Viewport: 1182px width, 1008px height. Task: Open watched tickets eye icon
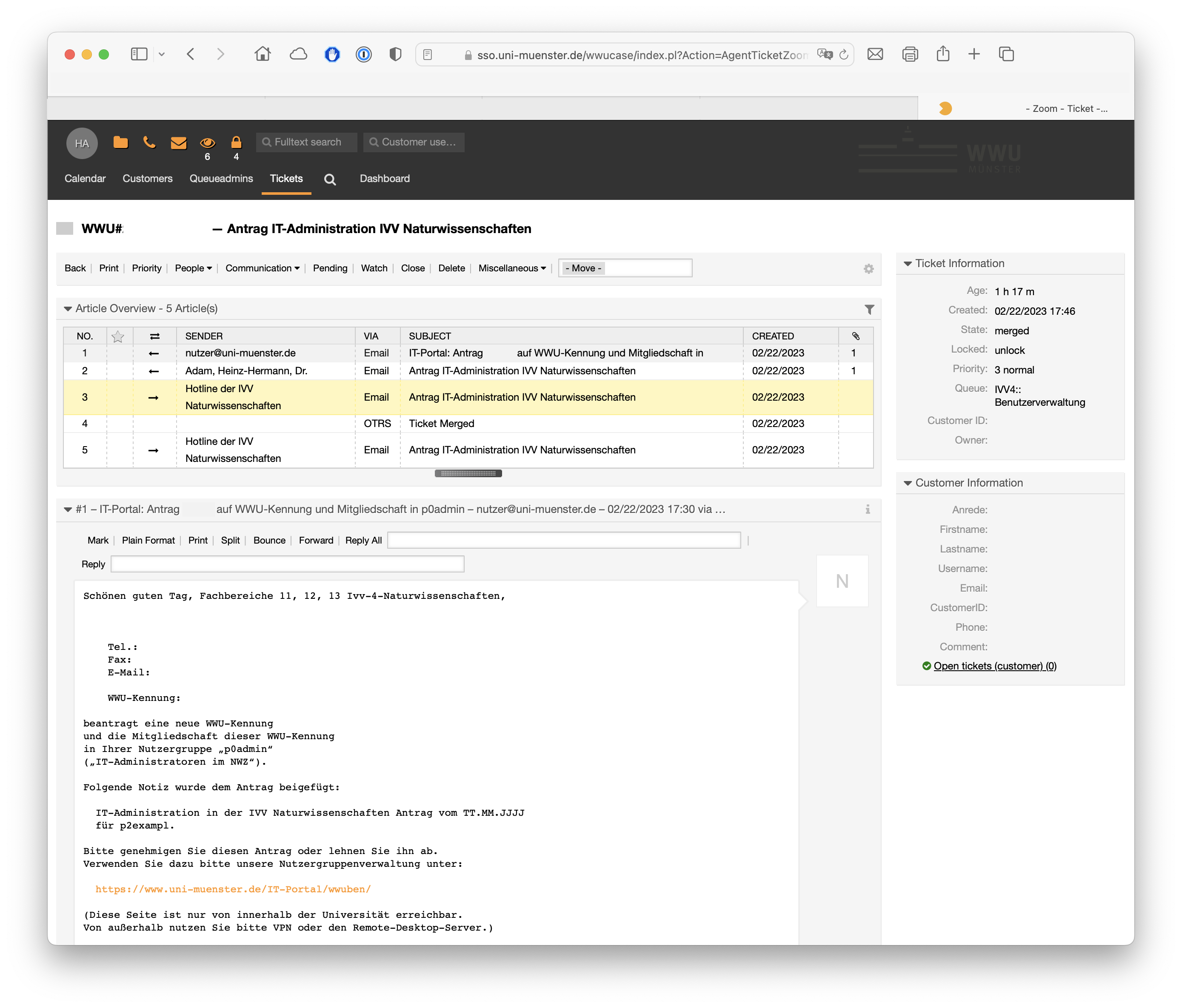[x=207, y=142]
